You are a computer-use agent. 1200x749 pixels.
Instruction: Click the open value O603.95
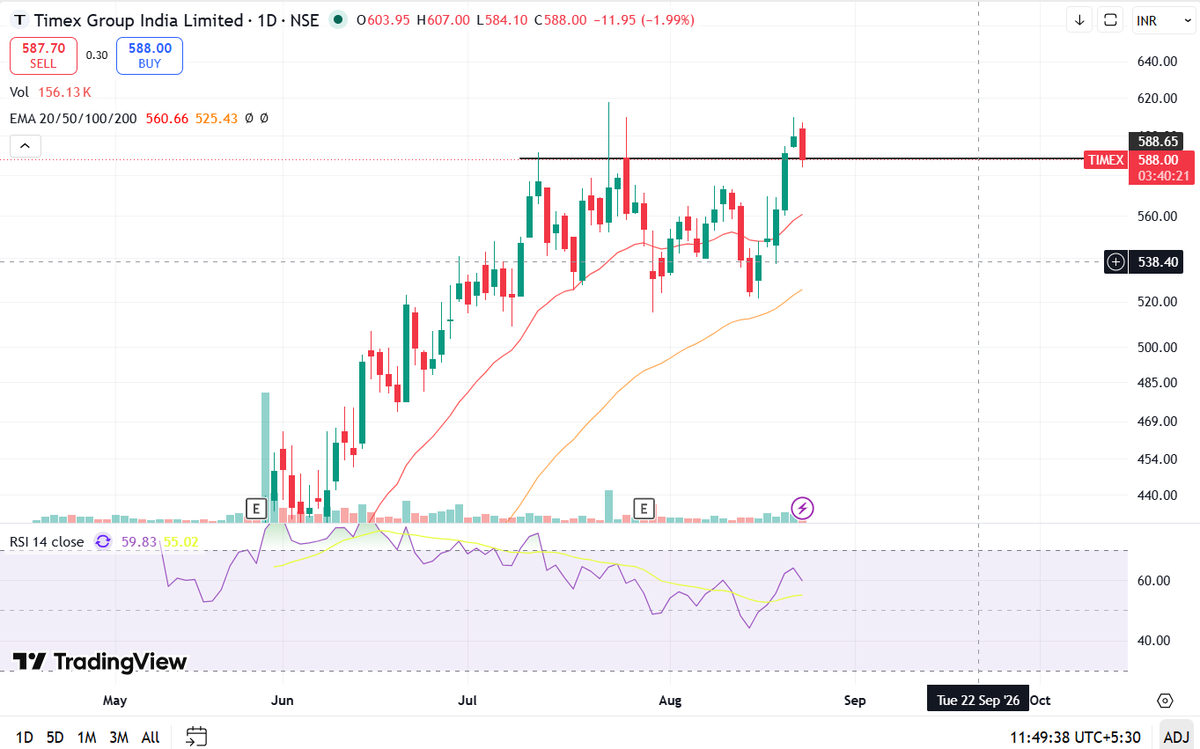[x=384, y=20]
